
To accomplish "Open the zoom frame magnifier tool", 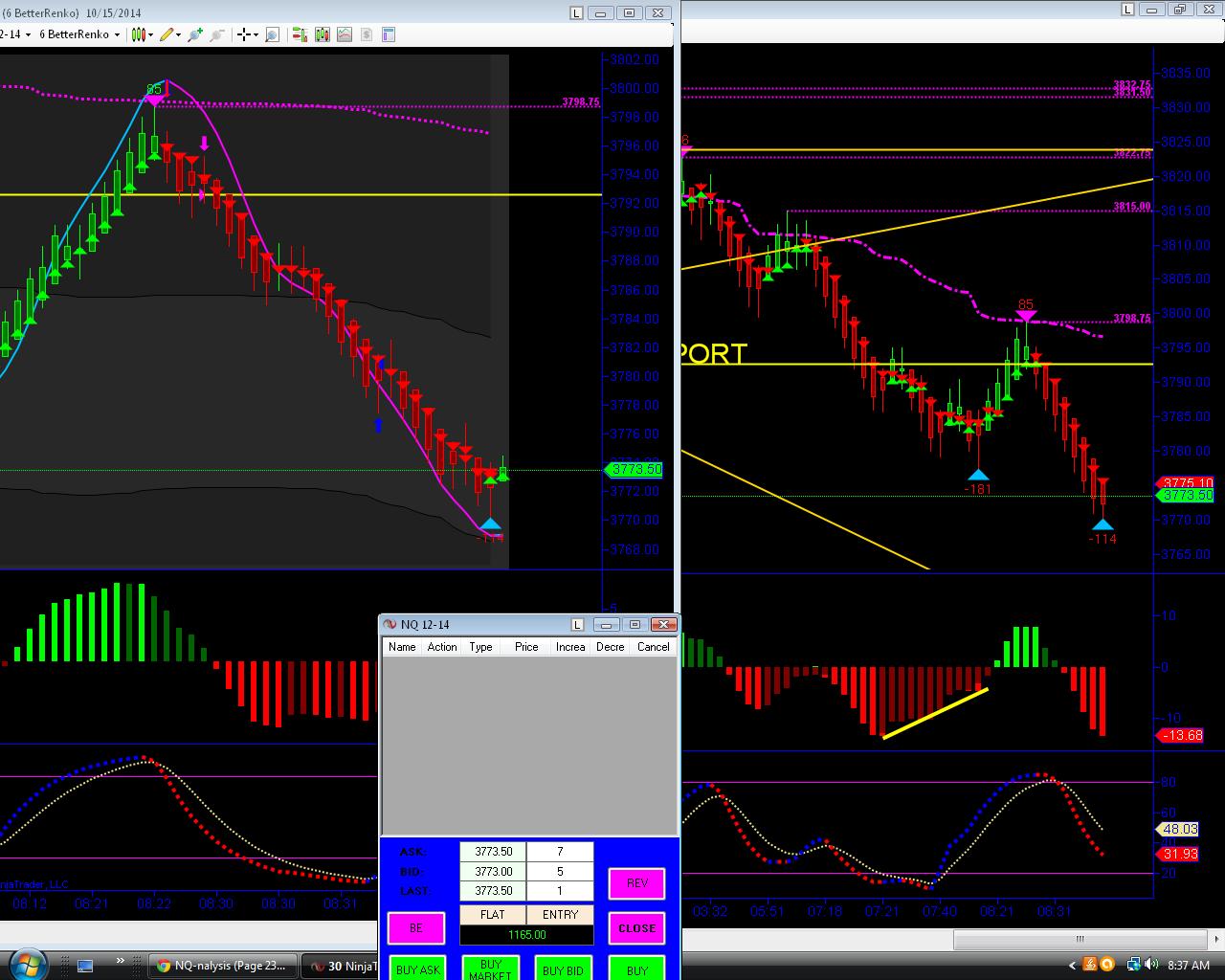I will tap(272, 34).
